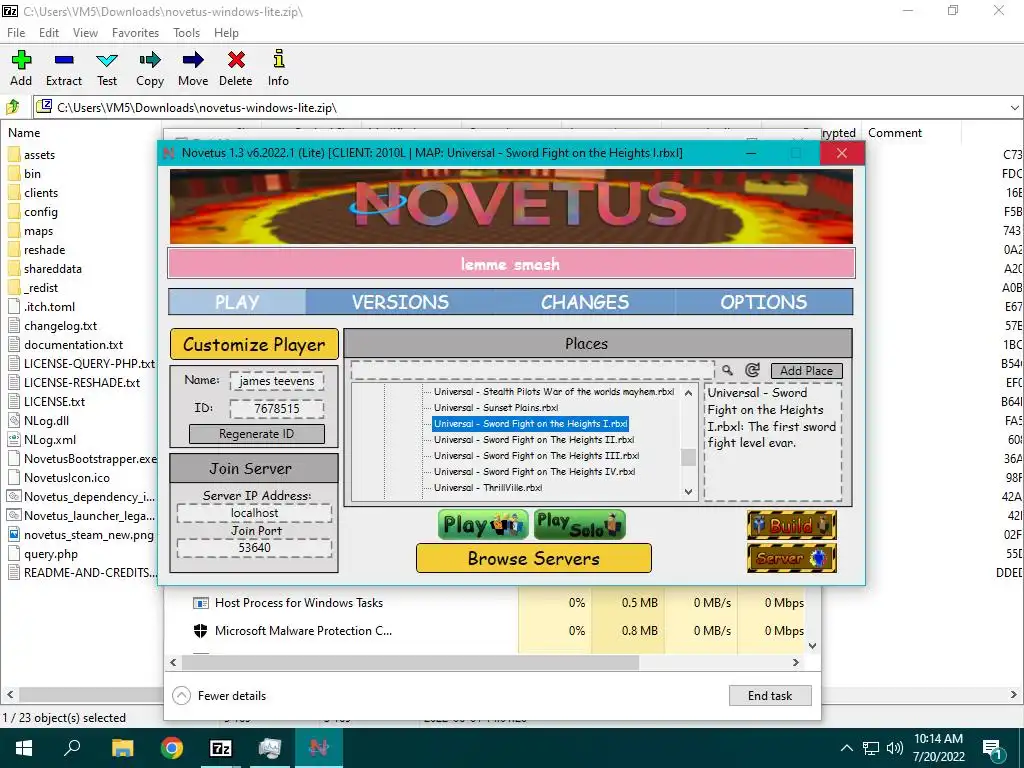
Task: Click the Info toolbar icon
Action: click(278, 69)
